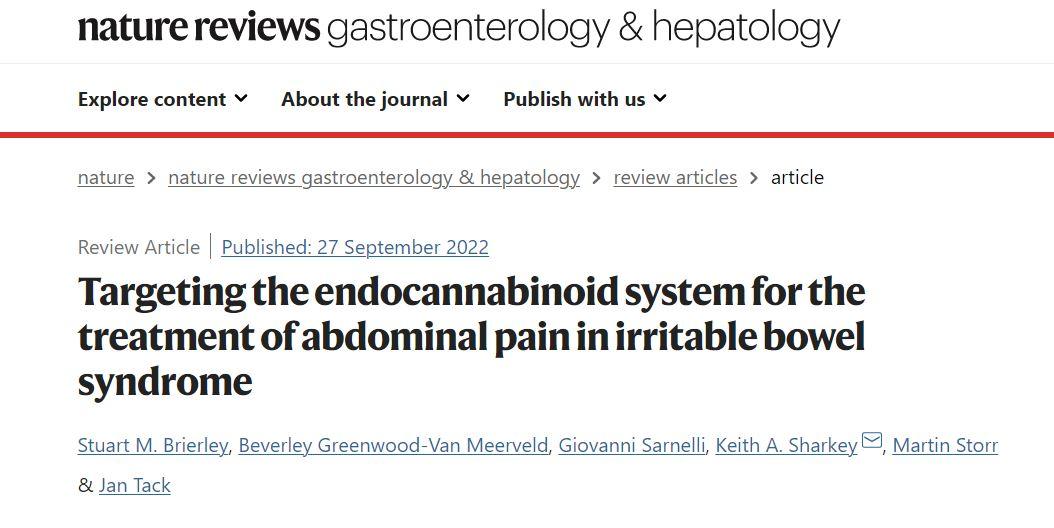Open author Giovanni Sarnelli
The width and height of the screenshot is (1054, 528).
click(x=631, y=446)
